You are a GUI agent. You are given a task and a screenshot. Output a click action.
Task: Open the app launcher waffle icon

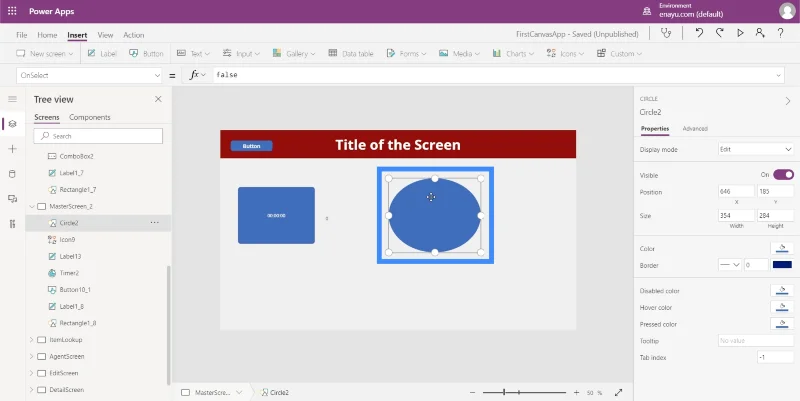[x=12, y=11]
